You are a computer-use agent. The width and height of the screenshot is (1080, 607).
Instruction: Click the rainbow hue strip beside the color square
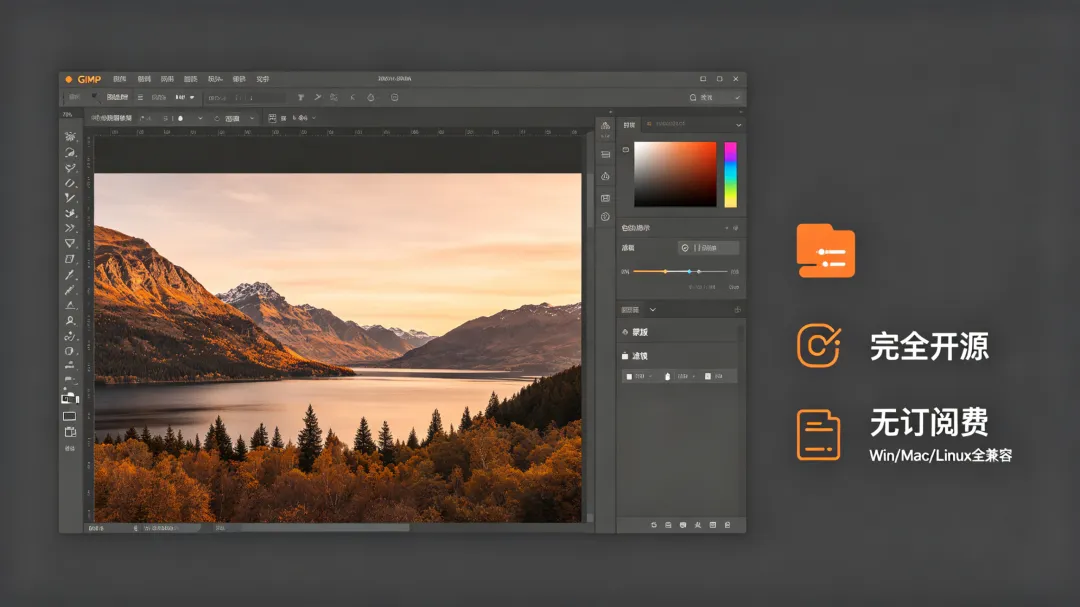tap(730, 174)
